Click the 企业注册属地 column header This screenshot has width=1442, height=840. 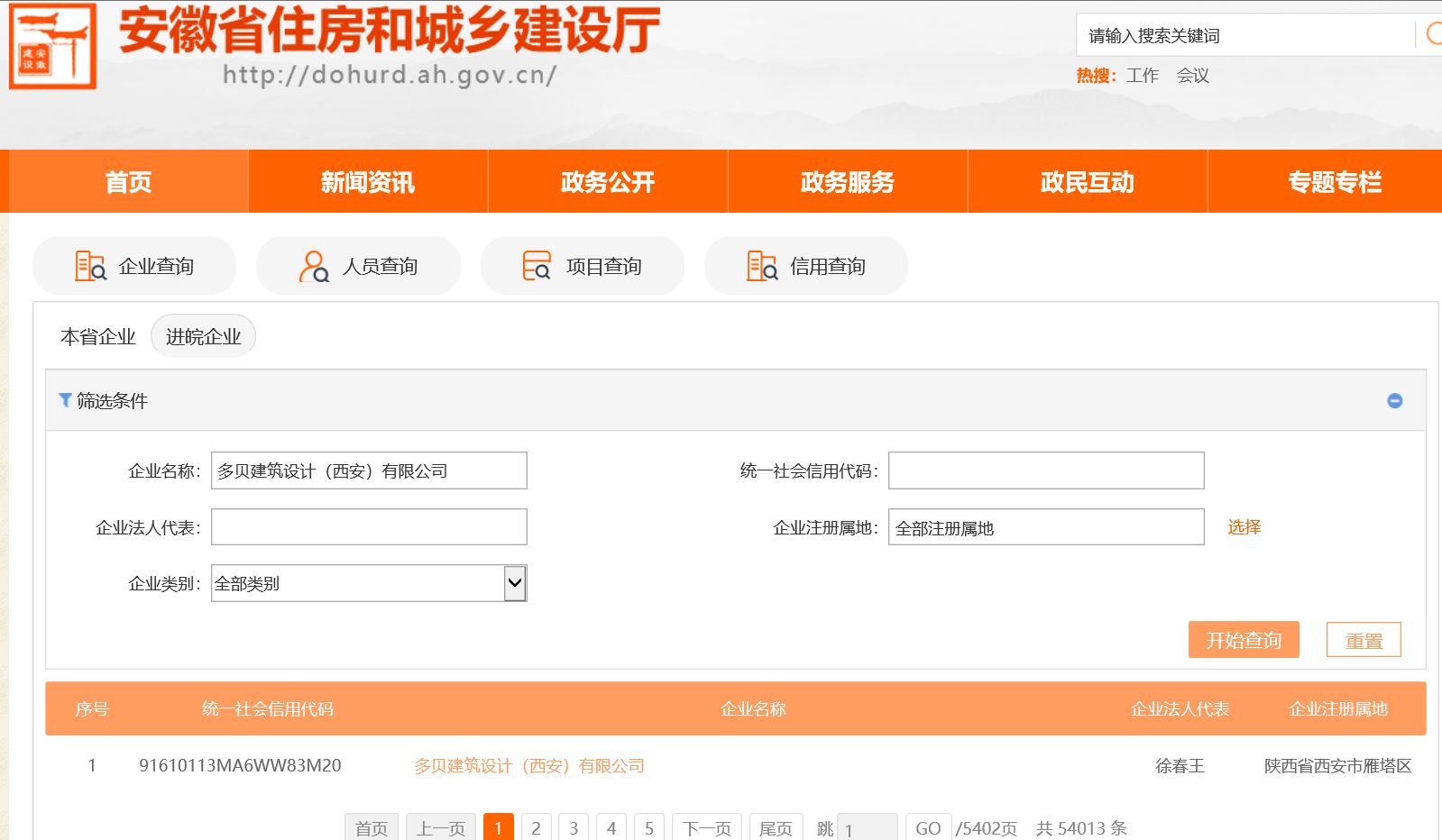1338,709
